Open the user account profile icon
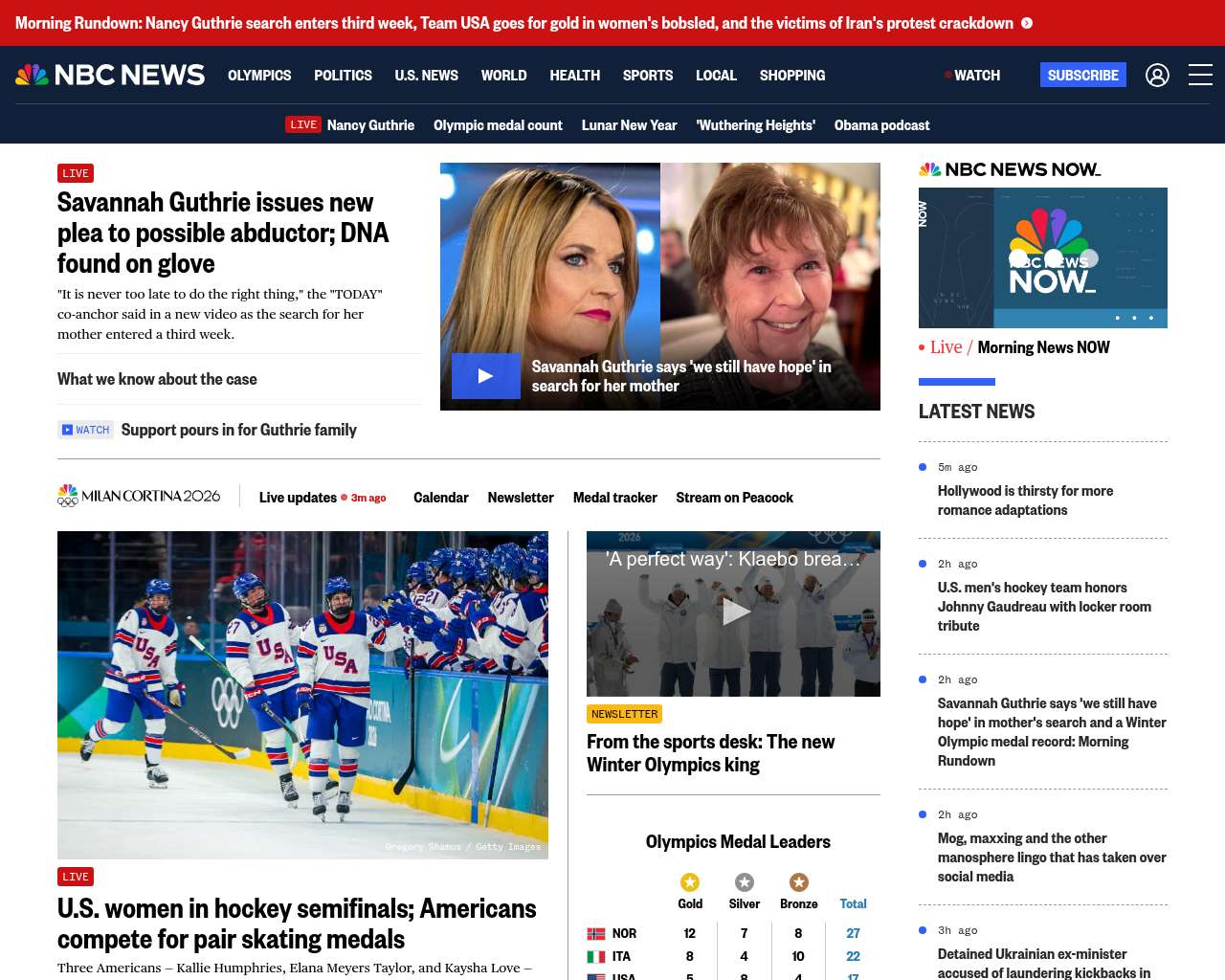Viewport: 1225px width, 980px height. (1157, 75)
